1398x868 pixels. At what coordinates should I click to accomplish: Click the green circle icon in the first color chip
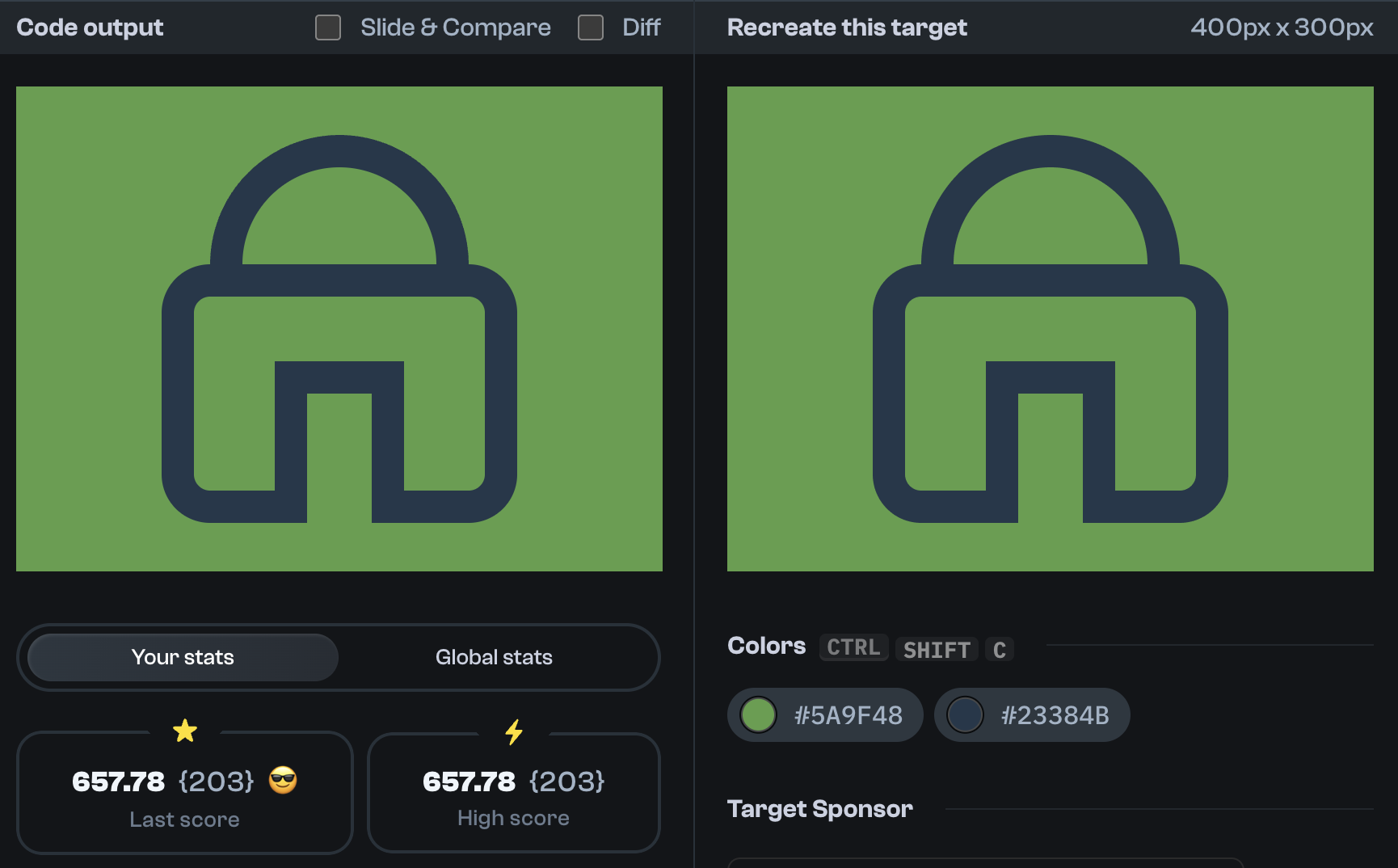tap(757, 714)
